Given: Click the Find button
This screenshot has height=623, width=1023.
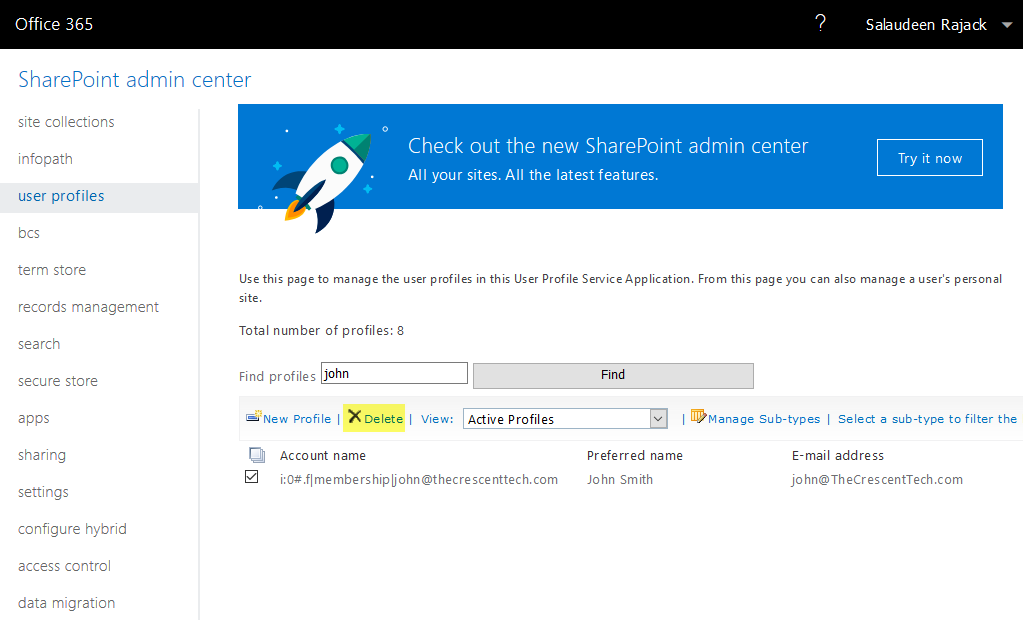Looking at the screenshot, I should point(612,375).
